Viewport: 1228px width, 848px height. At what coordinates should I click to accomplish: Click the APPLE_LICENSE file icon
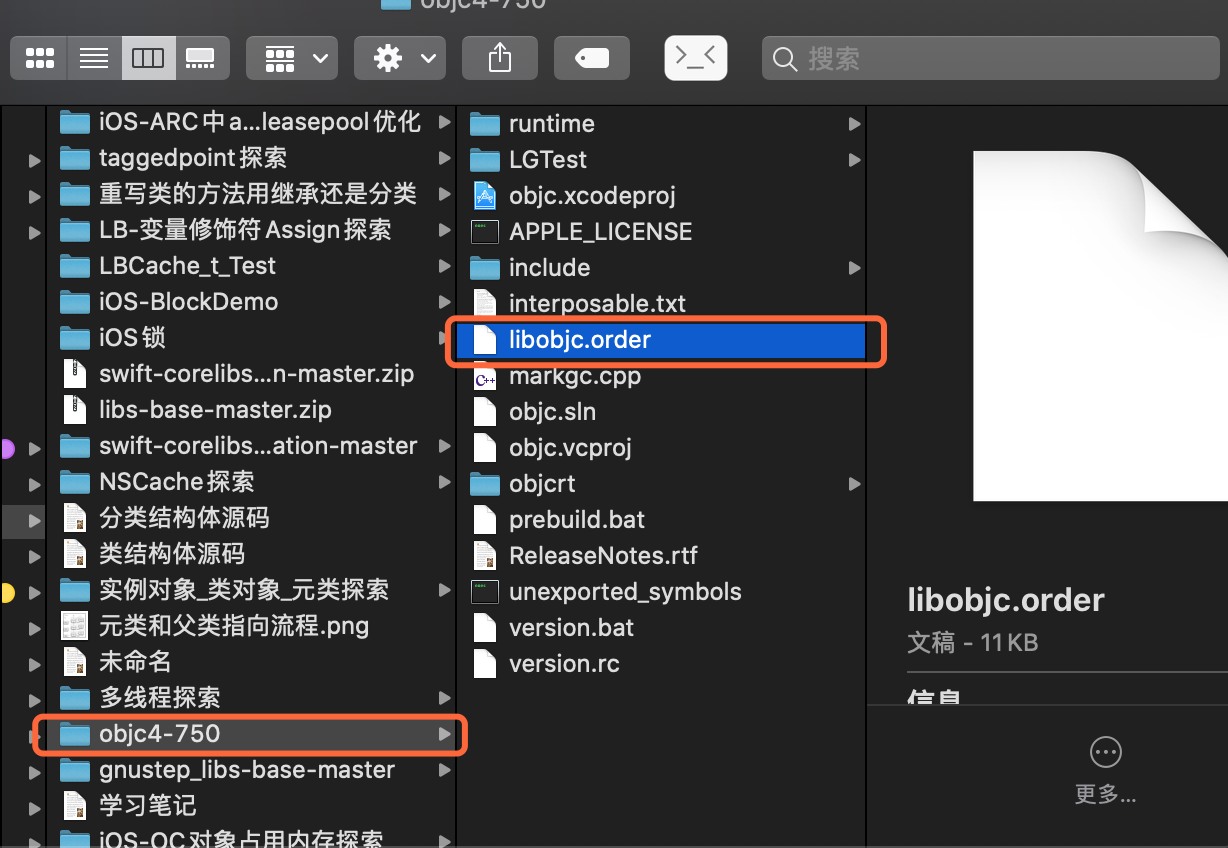coord(485,232)
